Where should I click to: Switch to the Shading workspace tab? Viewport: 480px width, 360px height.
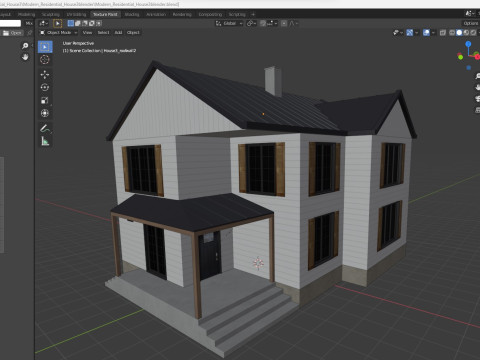132,14
